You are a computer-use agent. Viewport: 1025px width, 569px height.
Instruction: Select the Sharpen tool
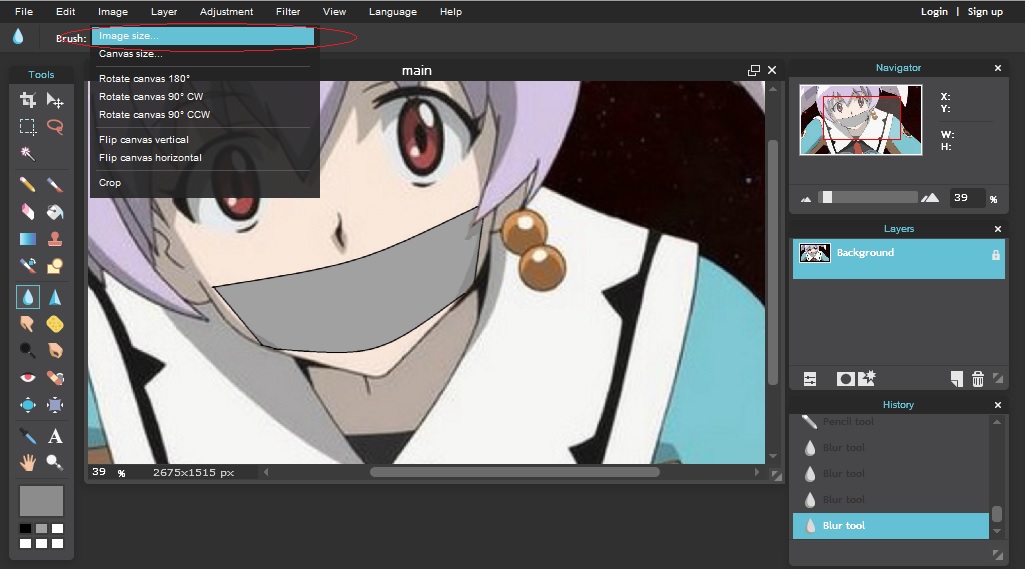(55, 297)
